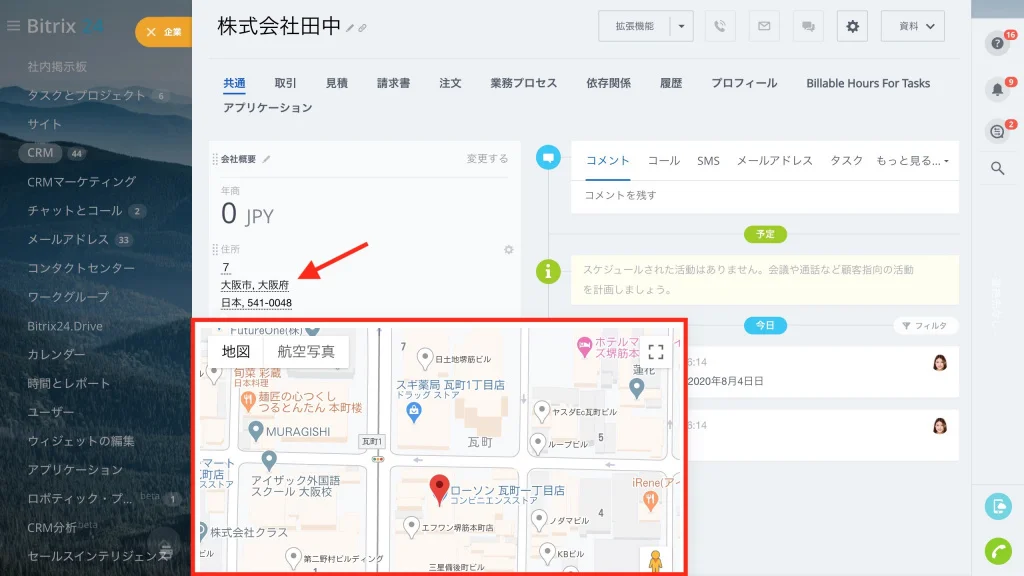Open タスクとプロジェクト in the sidebar
This screenshot has height=576, width=1024.
(86, 95)
